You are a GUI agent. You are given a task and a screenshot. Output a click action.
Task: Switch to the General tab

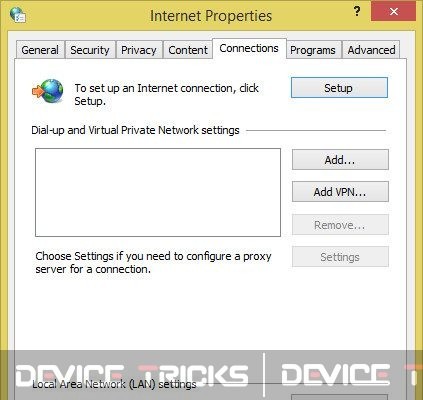point(40,50)
